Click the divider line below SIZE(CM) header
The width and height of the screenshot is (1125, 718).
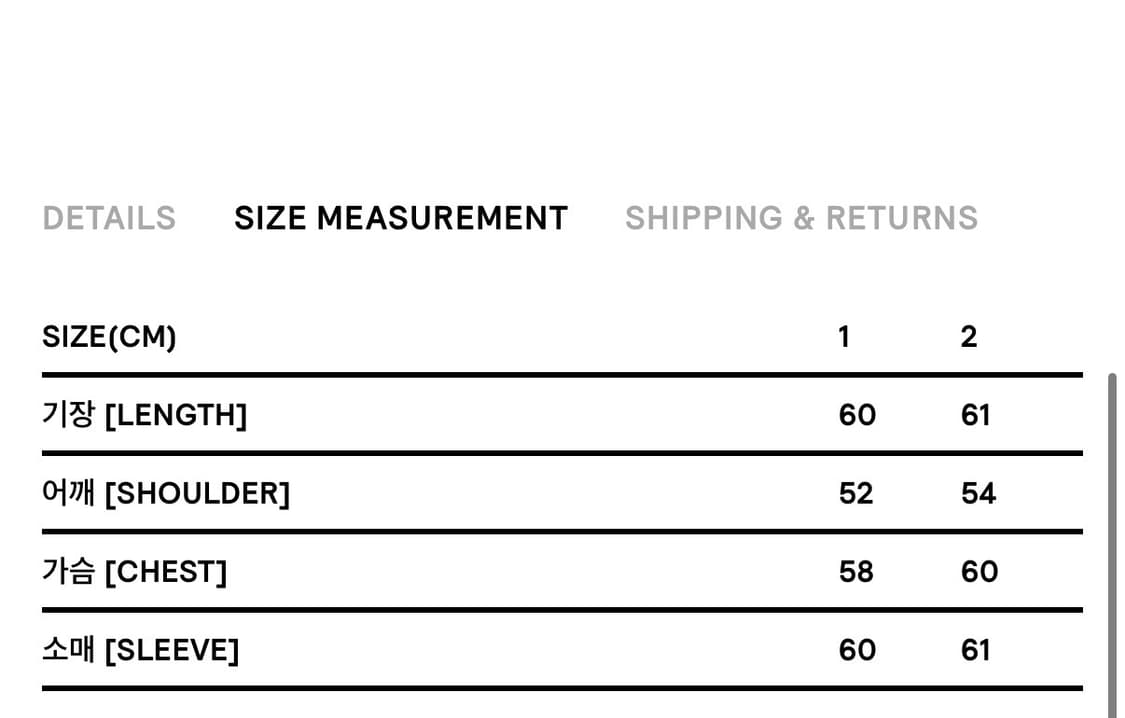click(562, 375)
